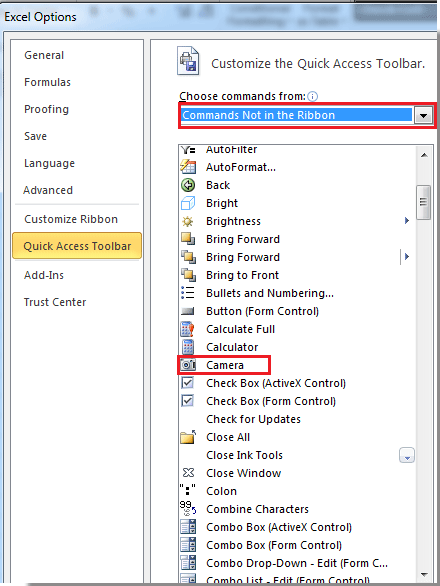Choose the Calculate Full icon
This screenshot has width=440, height=586.
[187, 329]
